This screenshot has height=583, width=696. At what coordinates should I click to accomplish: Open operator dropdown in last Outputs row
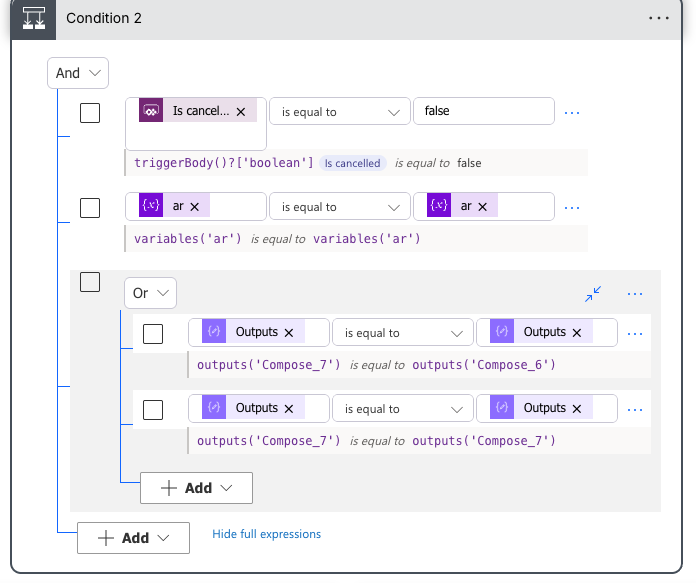(403, 408)
